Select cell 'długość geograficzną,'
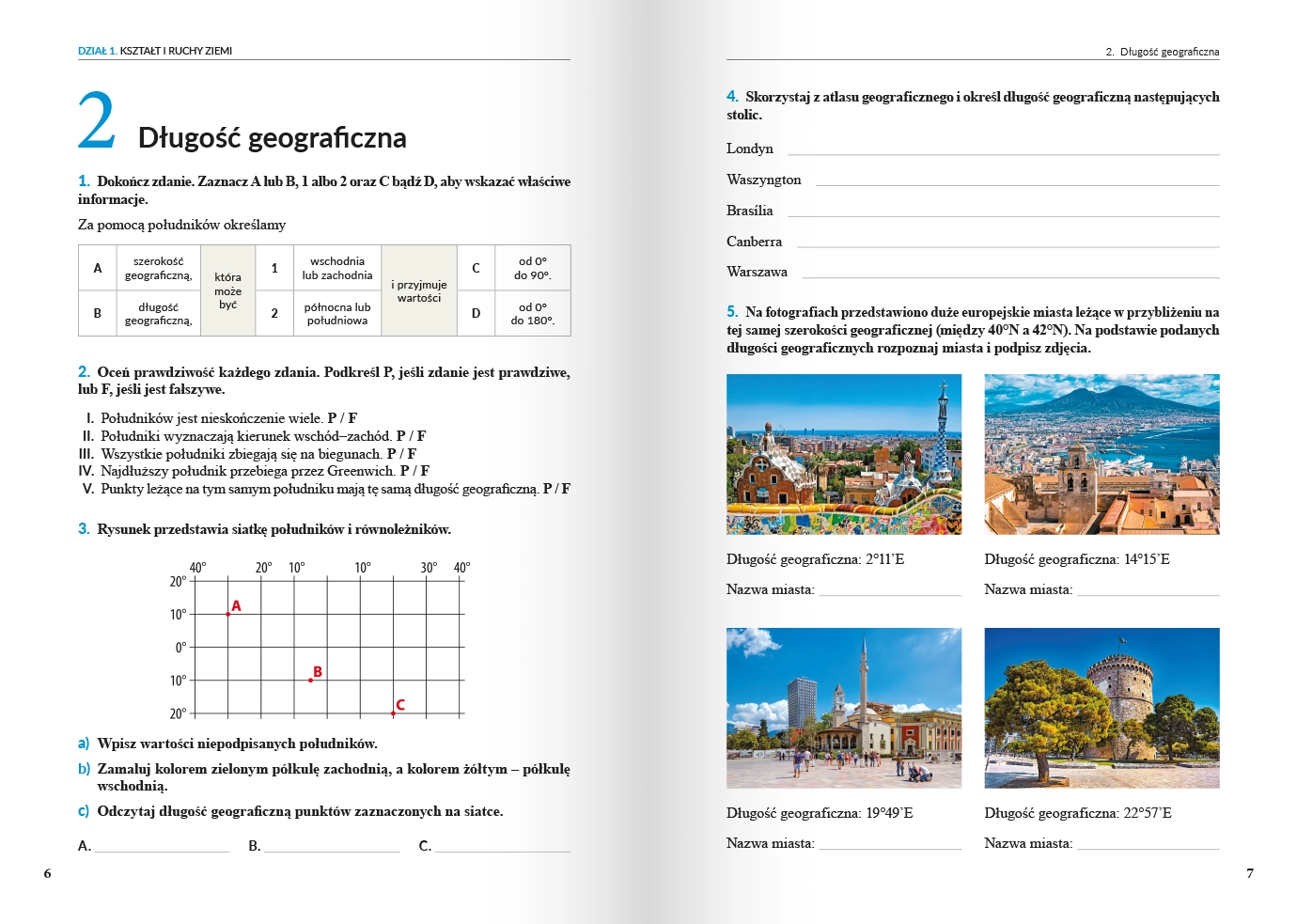 point(158,313)
